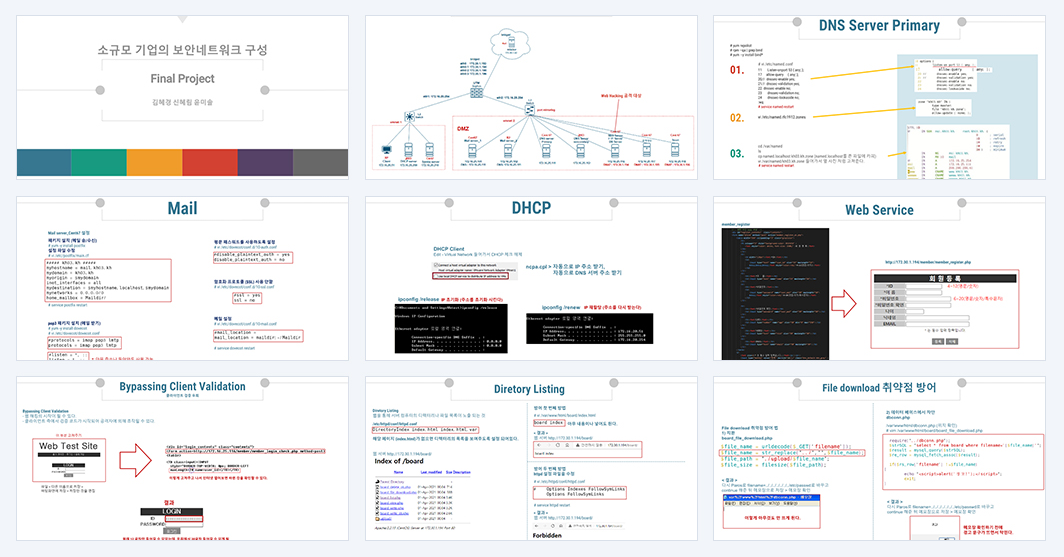The height and width of the screenshot is (557, 1064).
Task: Open the File download 취약점 방어 slide
Action: click(x=879, y=459)
